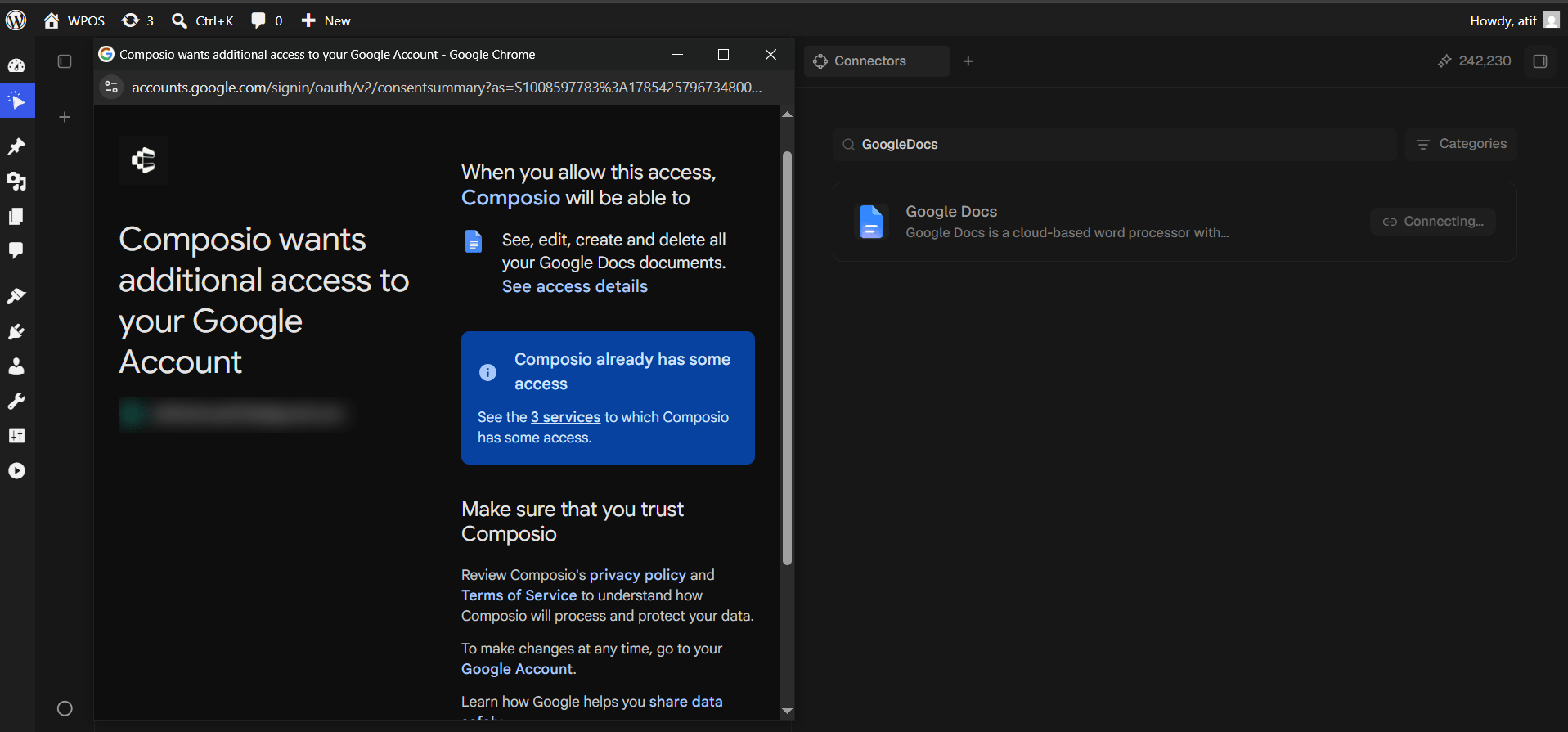Screen dimensions: 1568x732
Task: Switch to the Connectors tab
Action: click(876, 61)
